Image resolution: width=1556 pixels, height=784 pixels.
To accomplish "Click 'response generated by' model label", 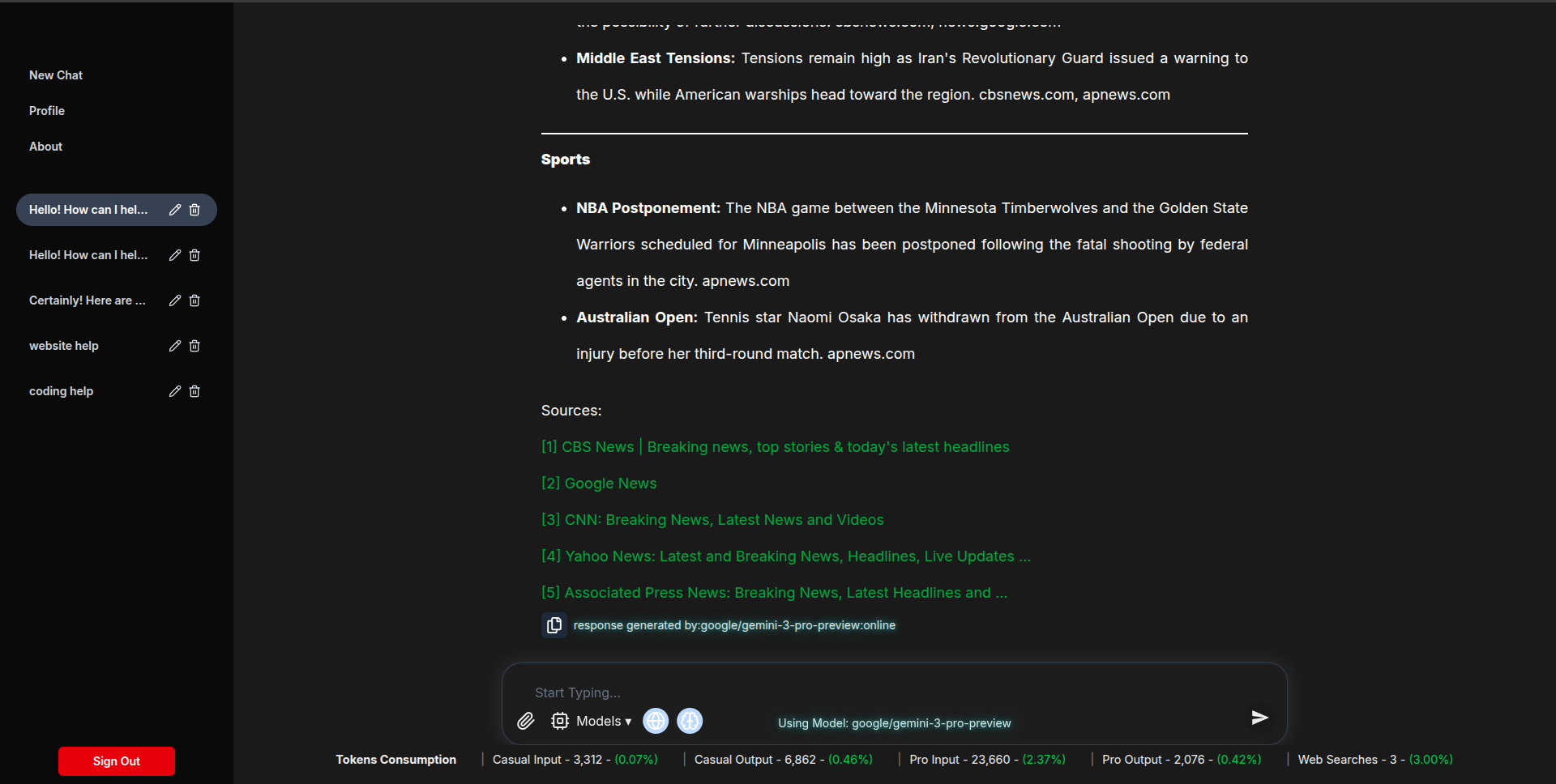I will (x=734, y=625).
